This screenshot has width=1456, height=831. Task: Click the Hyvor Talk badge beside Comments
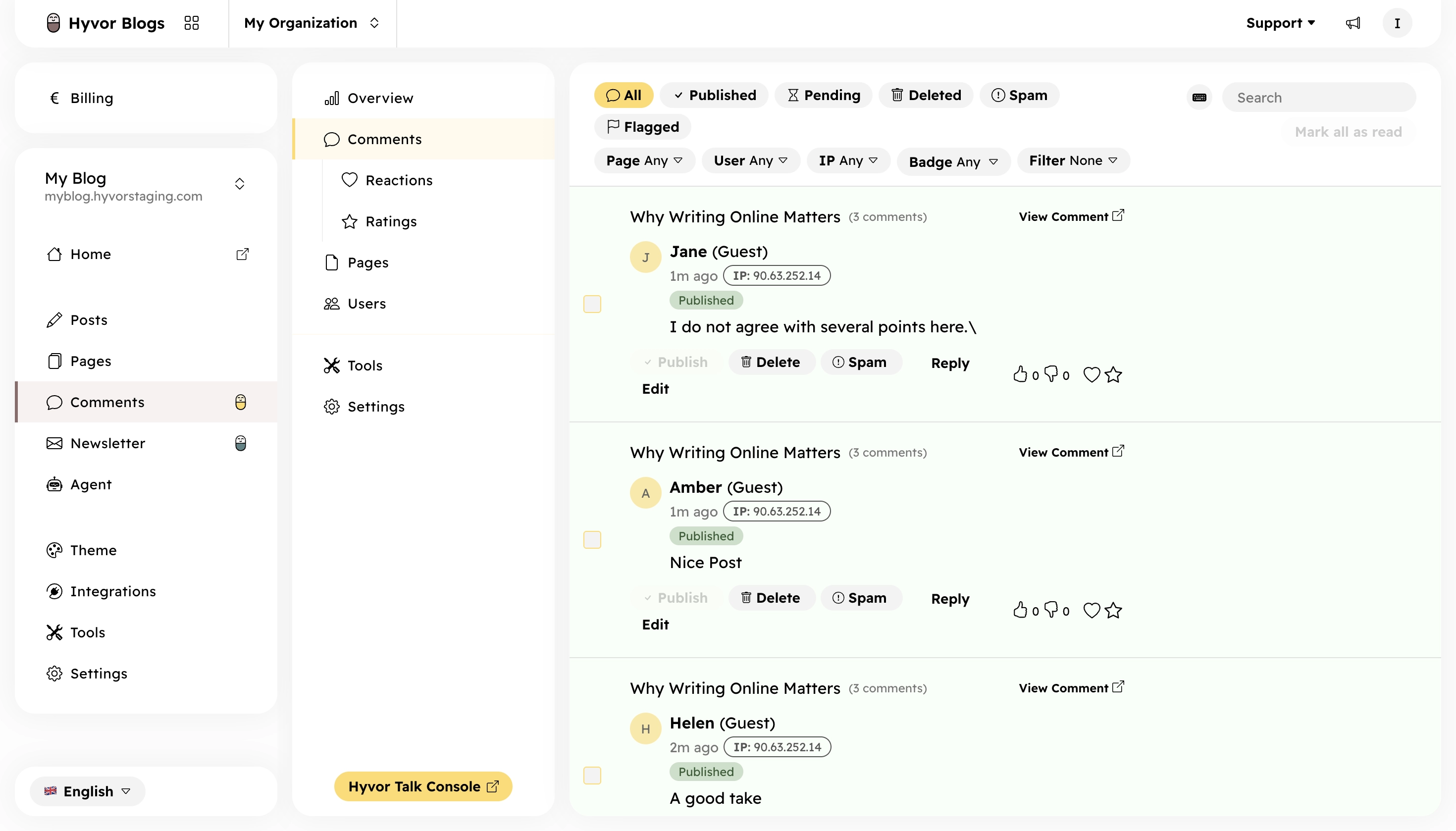pos(240,402)
